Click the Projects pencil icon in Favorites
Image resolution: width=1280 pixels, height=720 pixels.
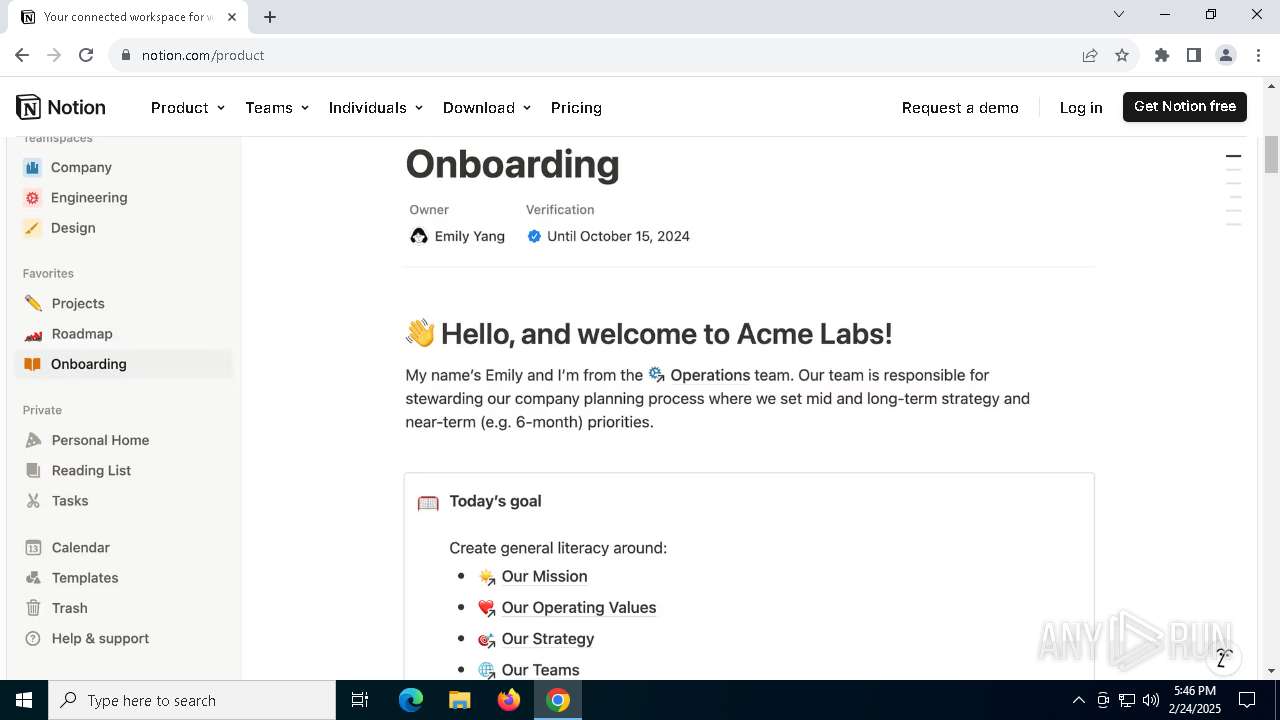coord(33,303)
